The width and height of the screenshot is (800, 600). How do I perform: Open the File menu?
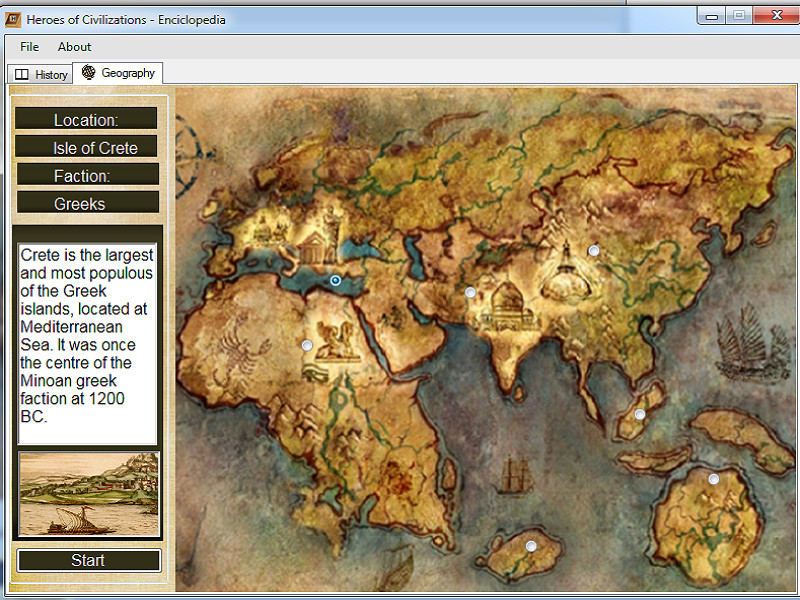tap(29, 46)
